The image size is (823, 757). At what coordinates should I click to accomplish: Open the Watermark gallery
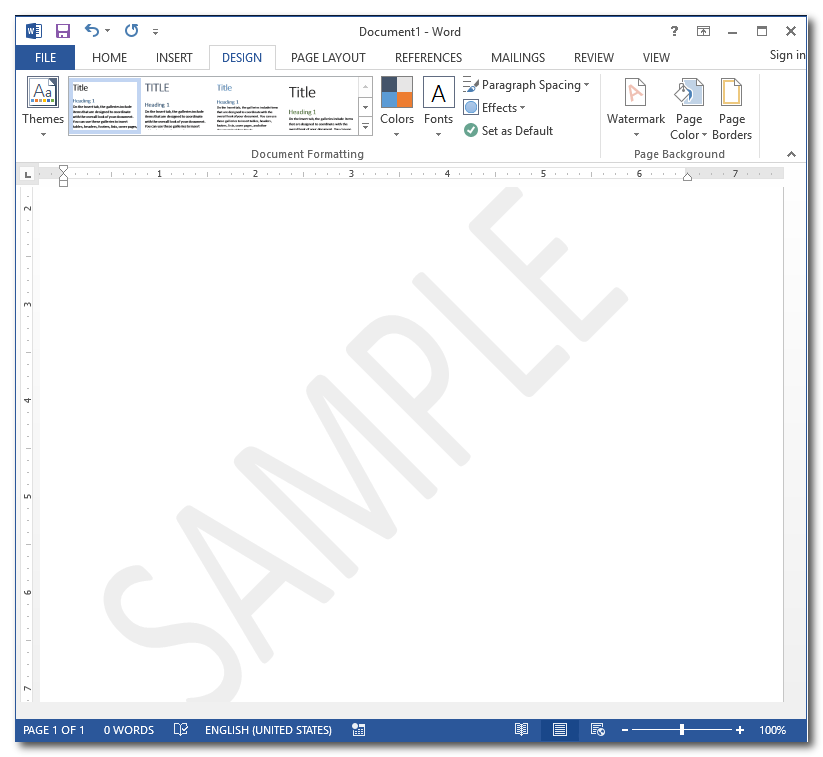pos(635,107)
